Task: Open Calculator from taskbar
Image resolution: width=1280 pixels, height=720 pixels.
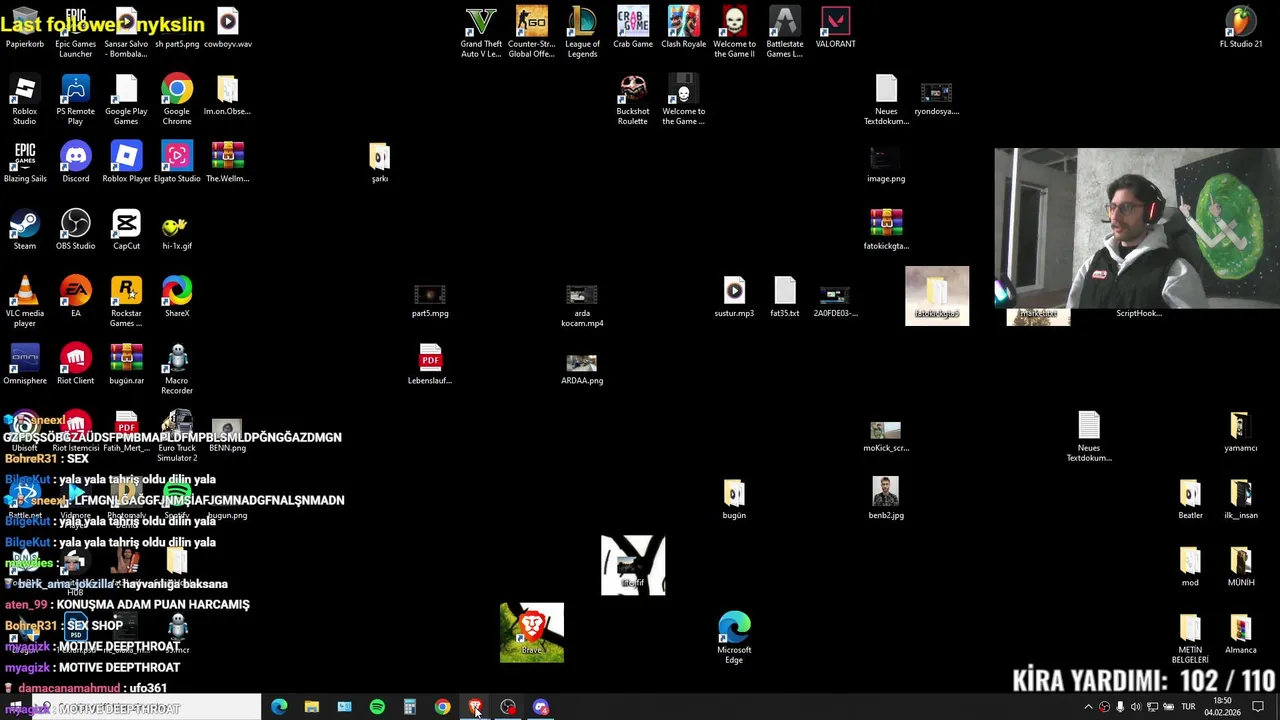Action: pyautogui.click(x=409, y=707)
